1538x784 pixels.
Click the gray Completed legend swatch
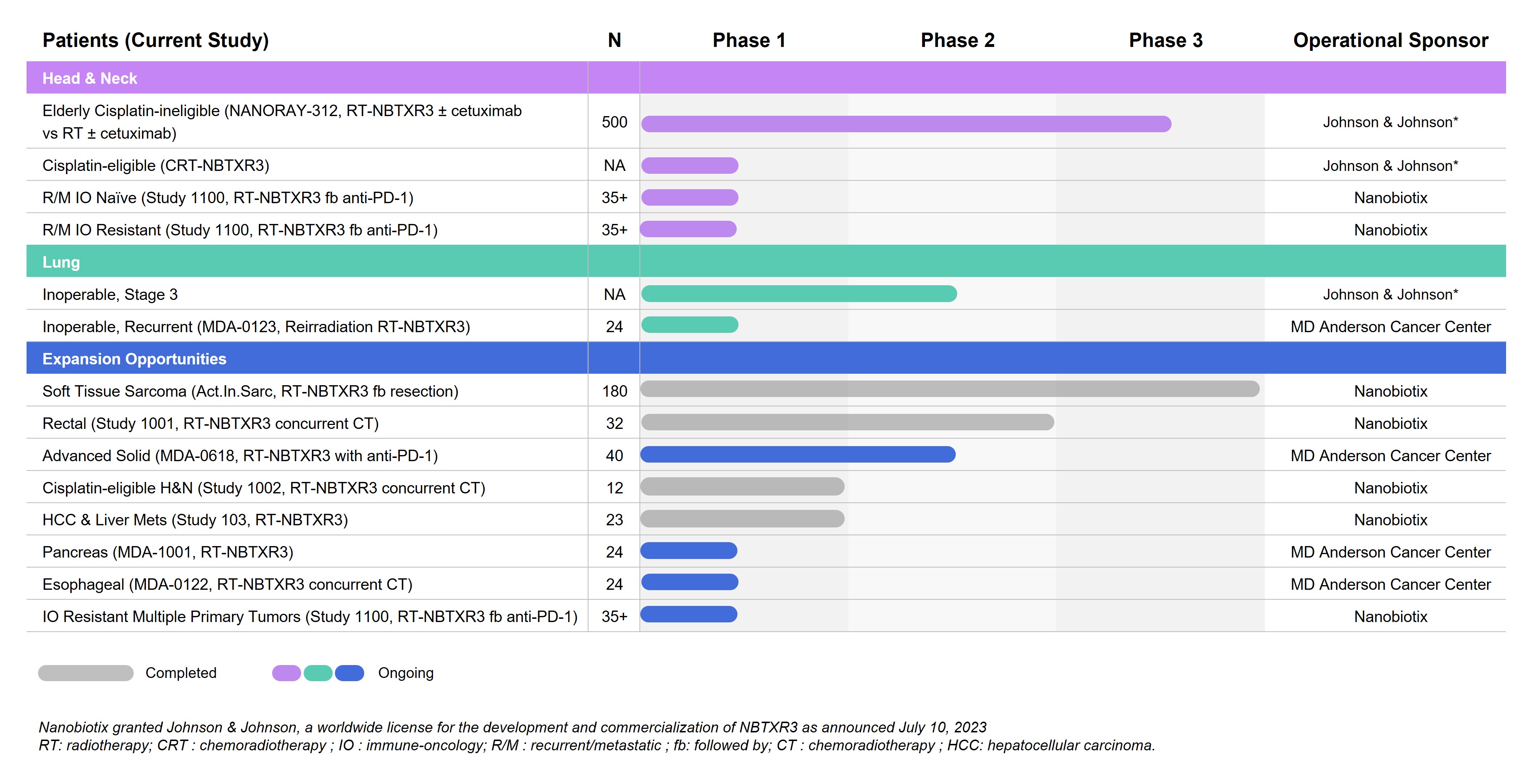pyautogui.click(x=85, y=673)
